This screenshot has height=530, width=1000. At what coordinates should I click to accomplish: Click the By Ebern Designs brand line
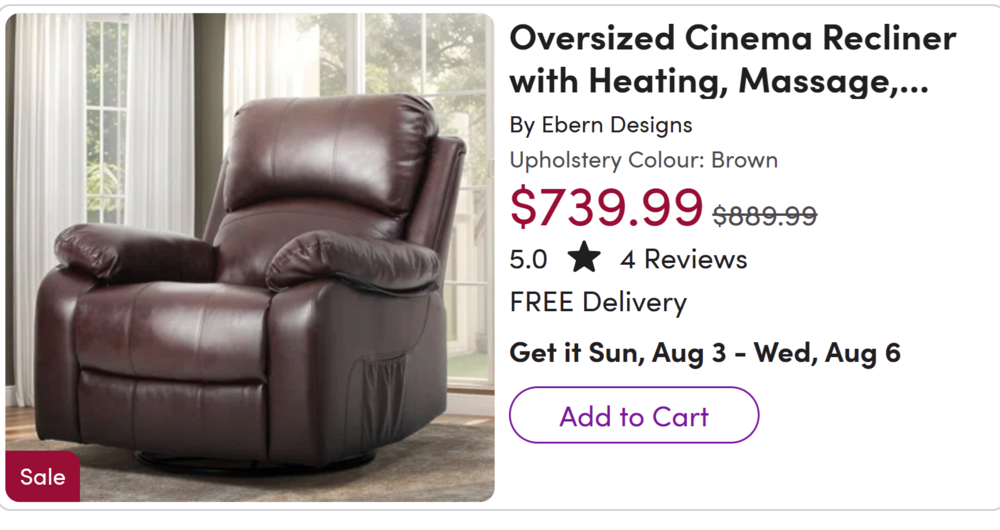[x=600, y=125]
